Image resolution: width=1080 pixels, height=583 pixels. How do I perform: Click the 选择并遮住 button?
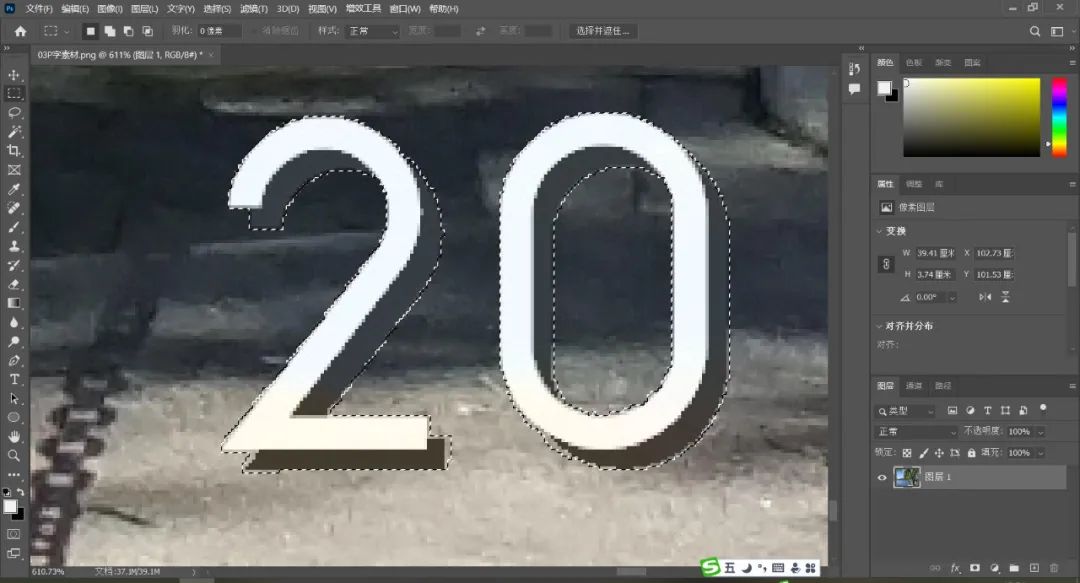coord(604,31)
